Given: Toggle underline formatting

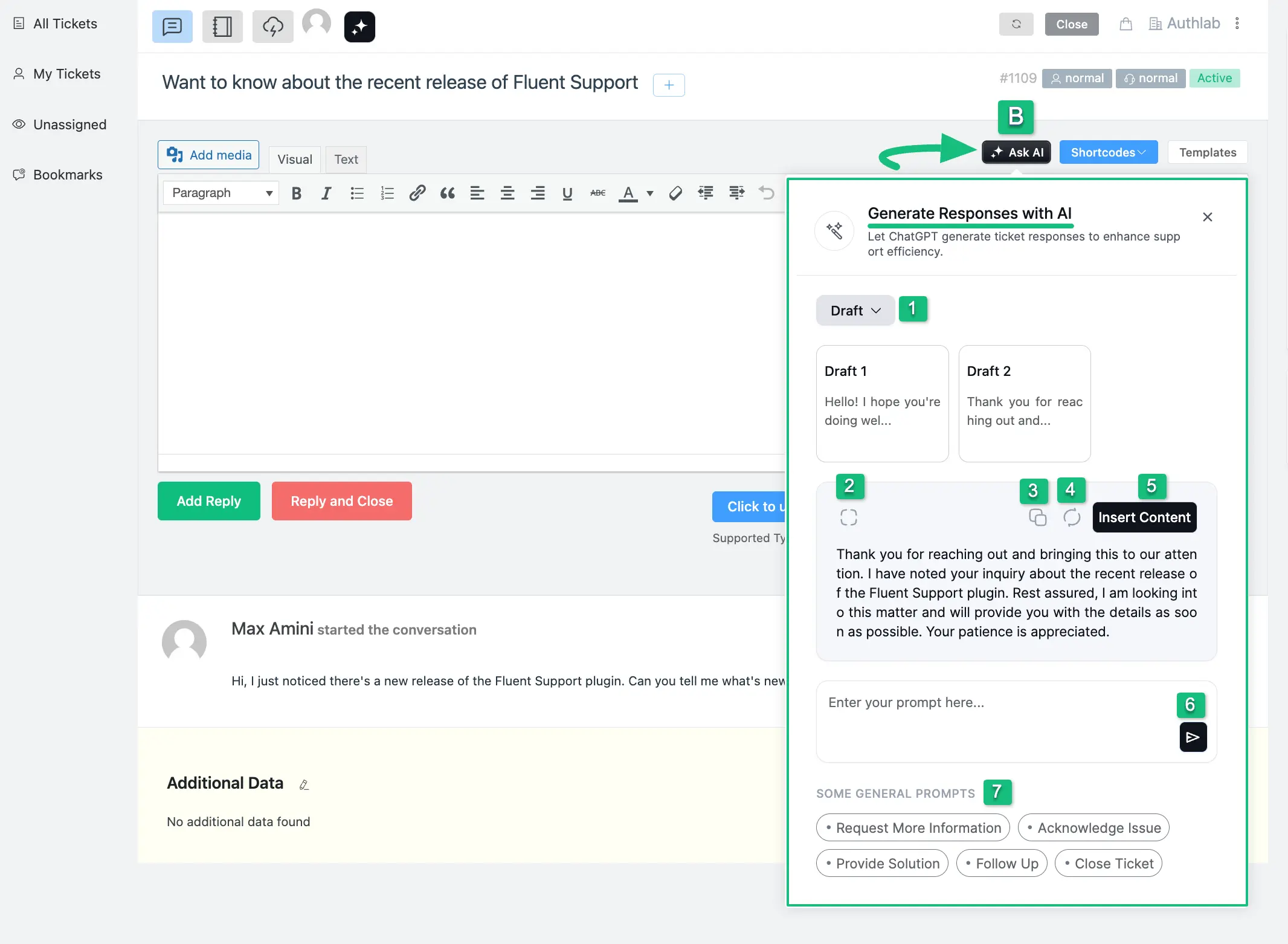Looking at the screenshot, I should [567, 193].
